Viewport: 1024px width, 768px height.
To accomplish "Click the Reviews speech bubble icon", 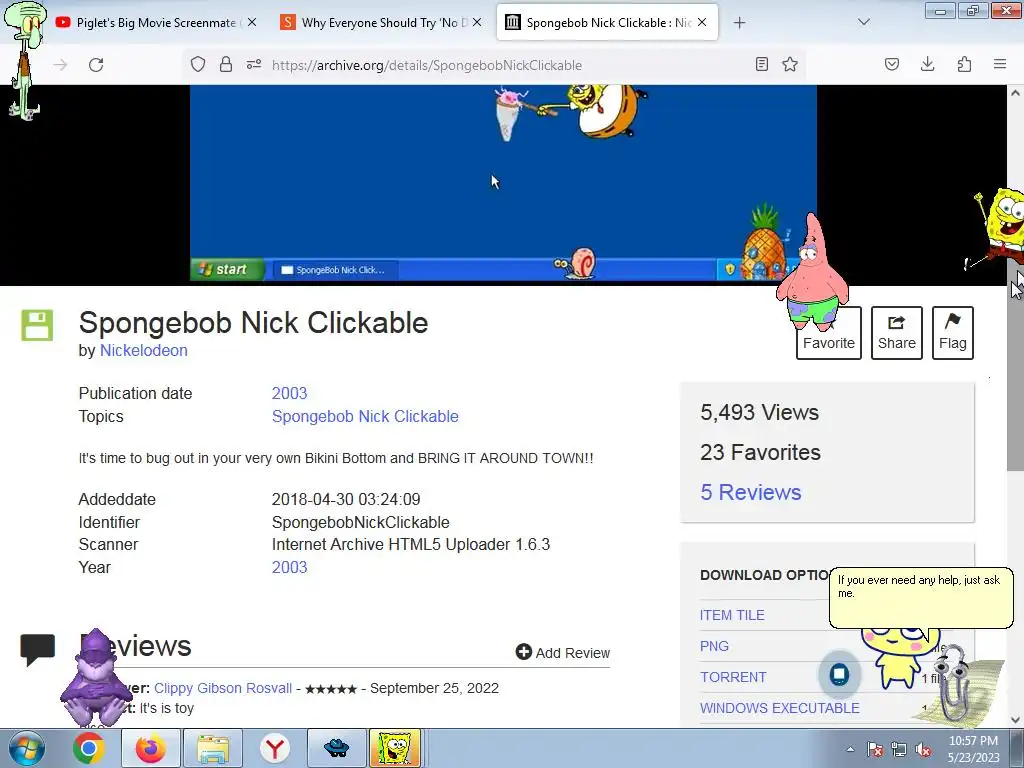I will pyautogui.click(x=37, y=650).
